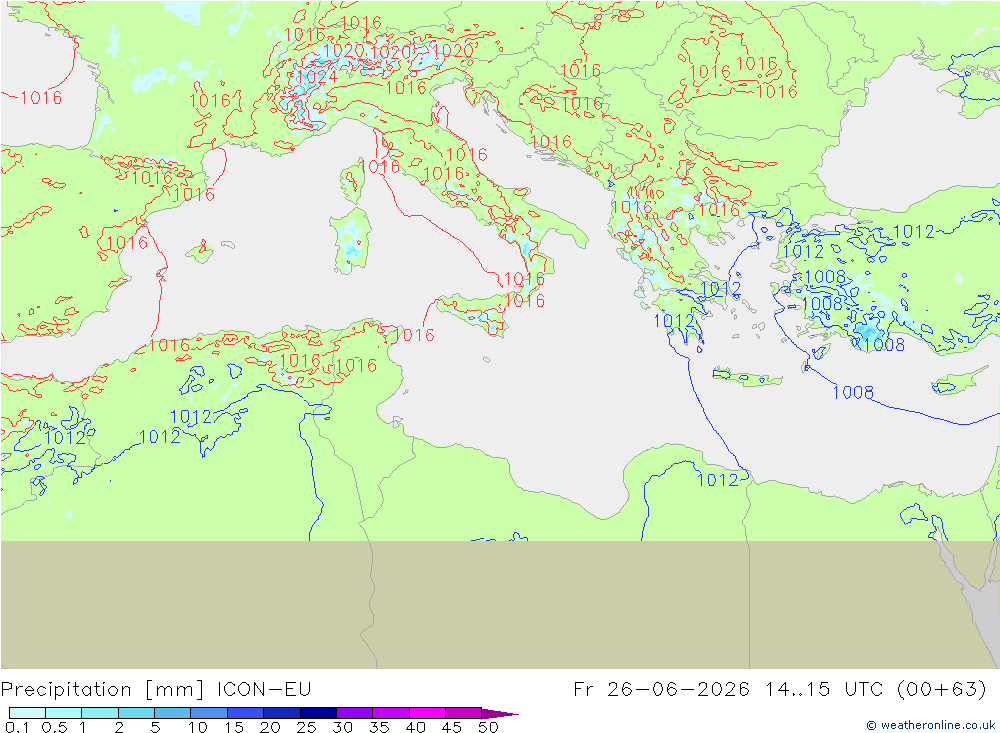This screenshot has width=1000, height=733.
Task: Choose the 20–25 mm legend swatch
Action: click(282, 713)
